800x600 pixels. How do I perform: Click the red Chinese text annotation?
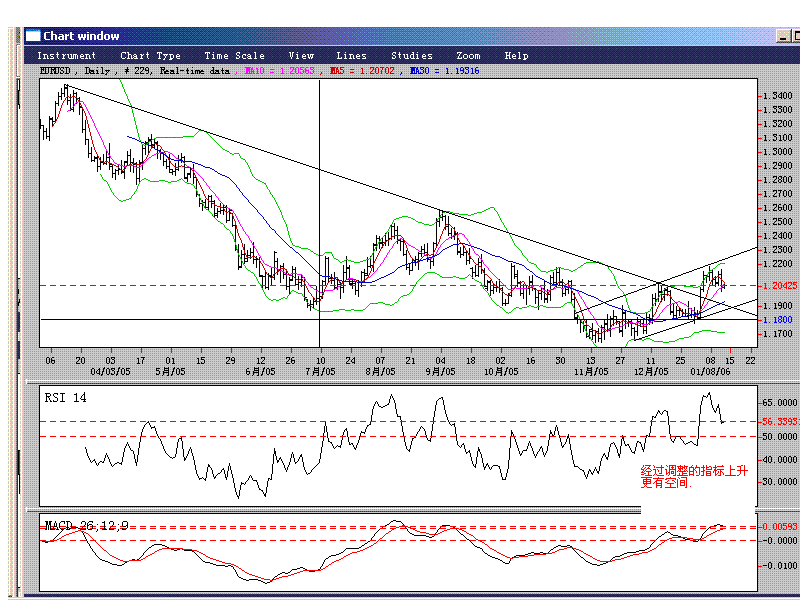coord(693,475)
